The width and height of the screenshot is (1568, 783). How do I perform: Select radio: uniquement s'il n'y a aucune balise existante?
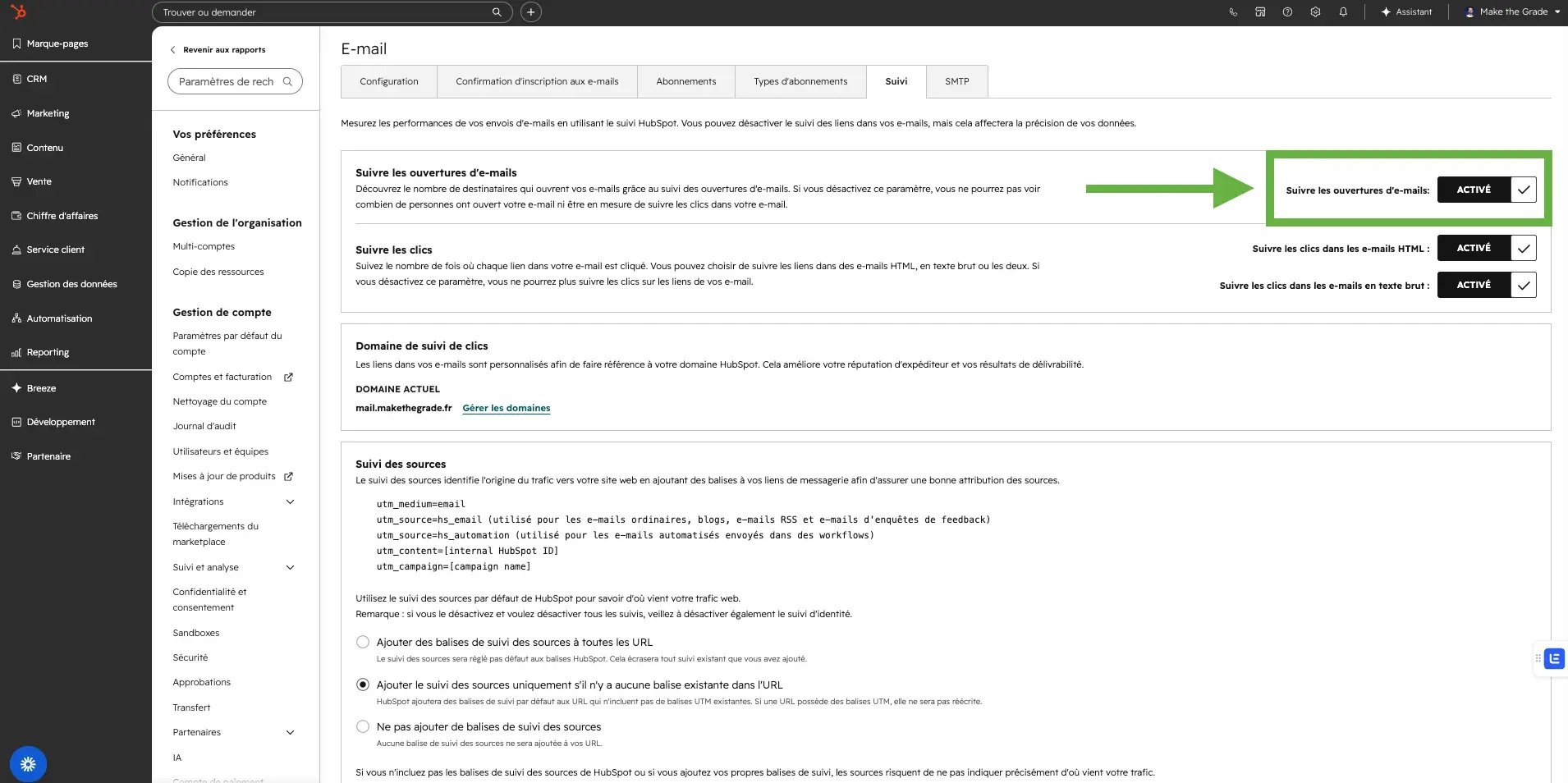point(363,685)
